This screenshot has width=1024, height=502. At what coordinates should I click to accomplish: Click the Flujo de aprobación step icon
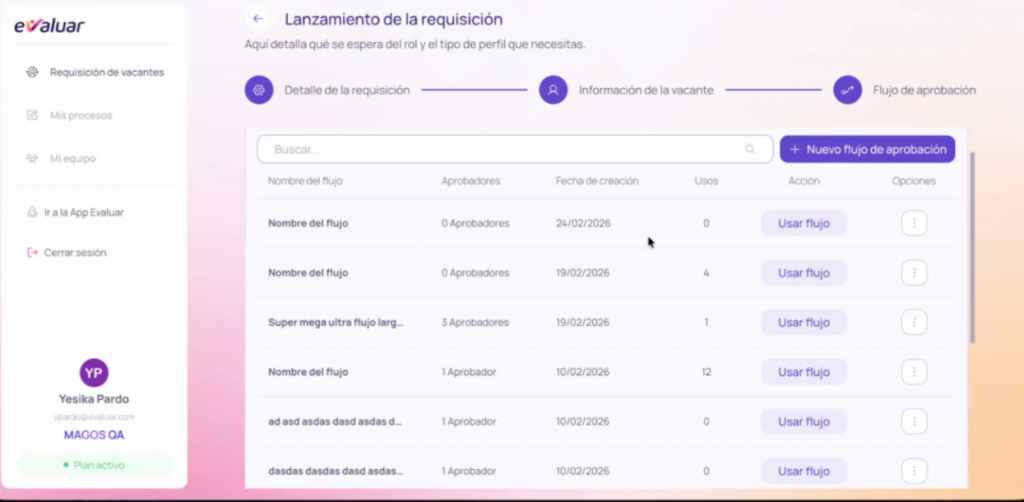click(x=847, y=90)
